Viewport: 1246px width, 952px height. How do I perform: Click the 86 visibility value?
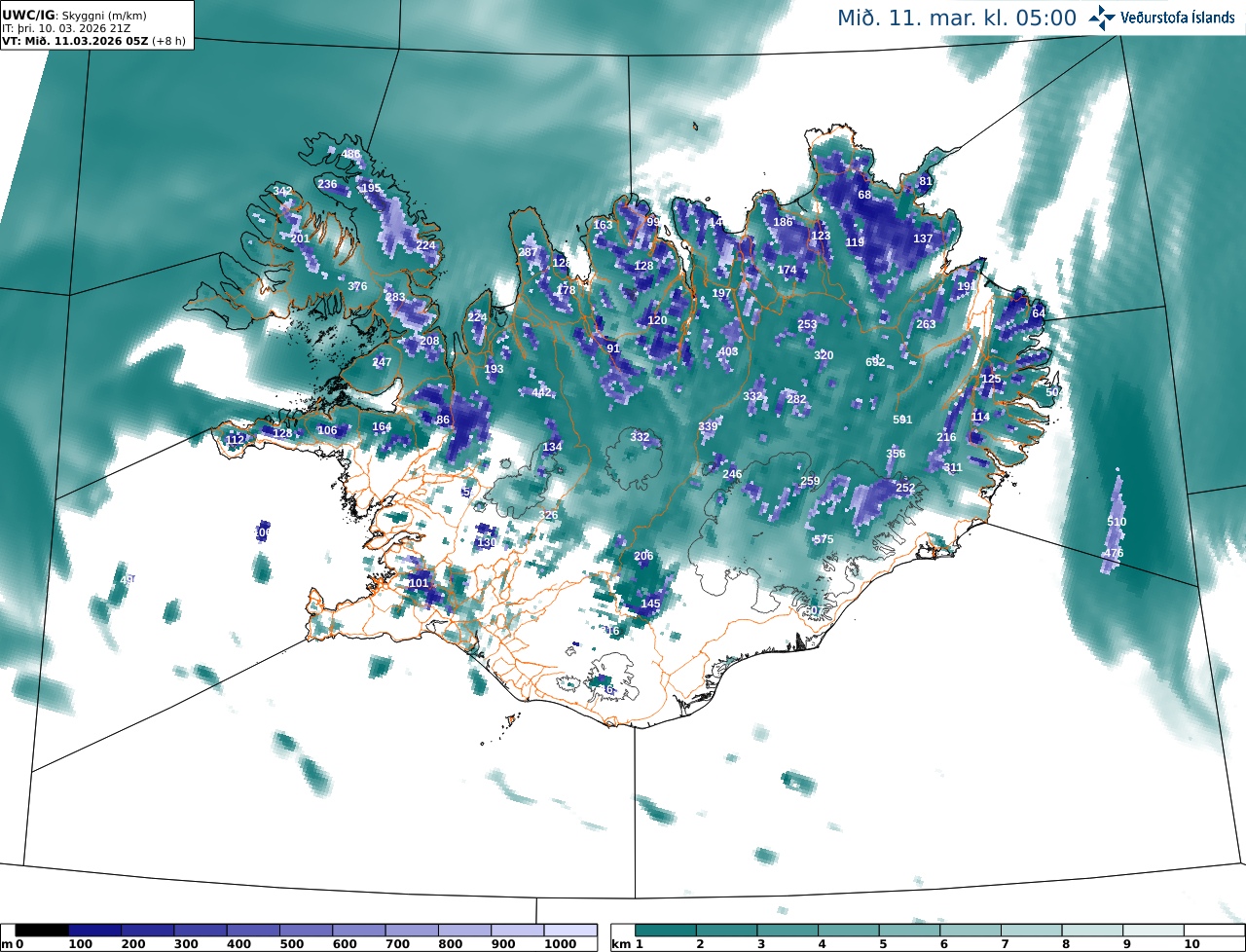443,420
